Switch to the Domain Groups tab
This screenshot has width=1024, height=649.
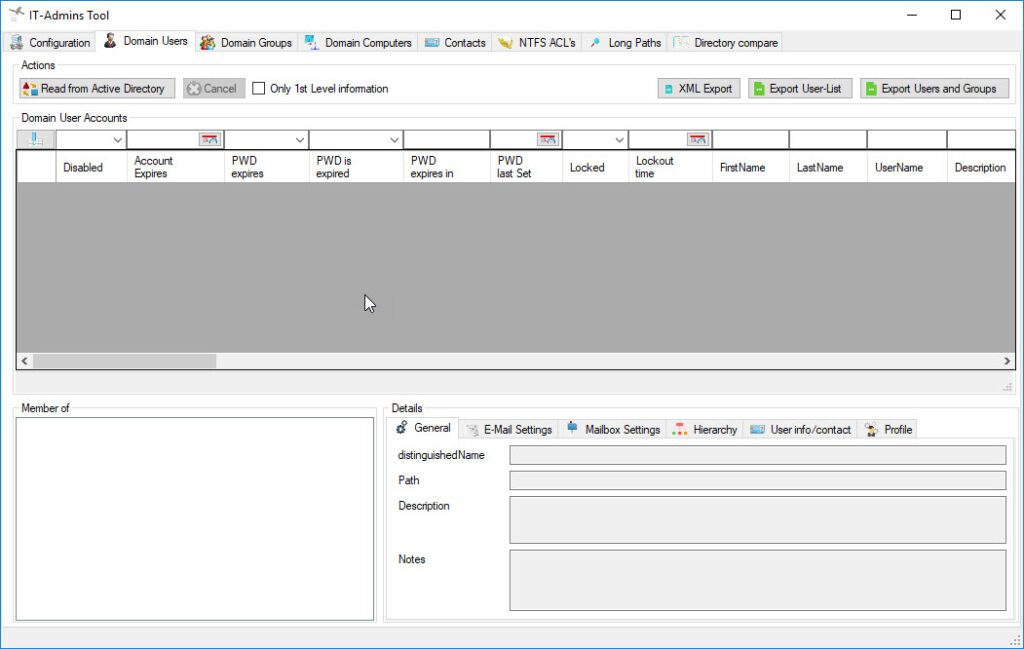(246, 43)
